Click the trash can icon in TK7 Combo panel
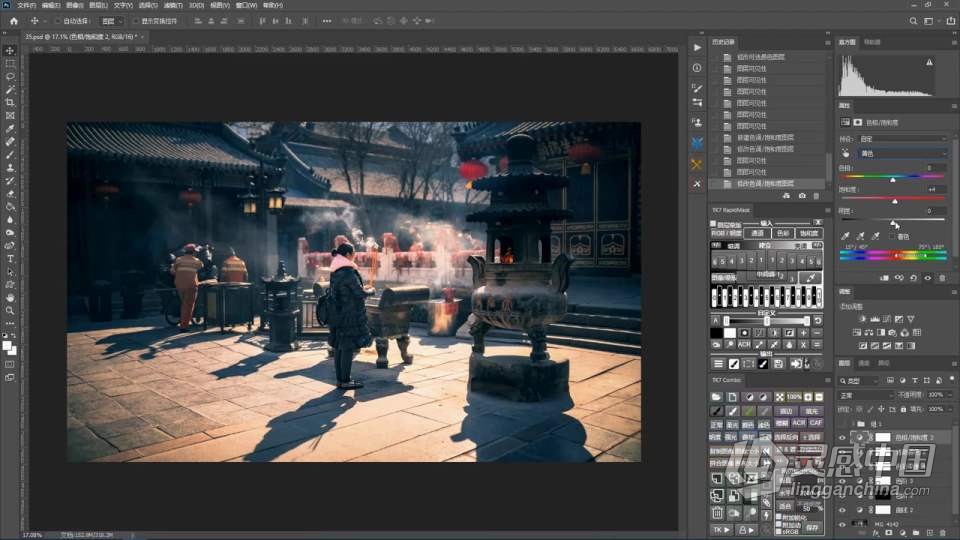This screenshot has height=540, width=960. click(x=718, y=512)
